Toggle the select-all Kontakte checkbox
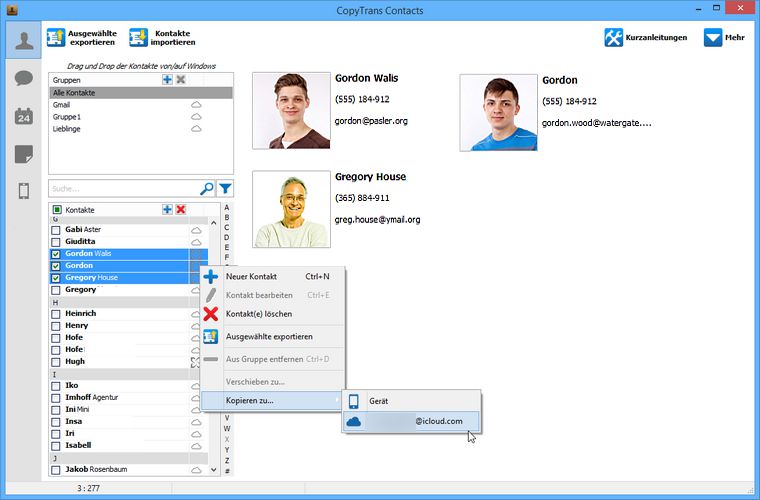 [x=57, y=210]
